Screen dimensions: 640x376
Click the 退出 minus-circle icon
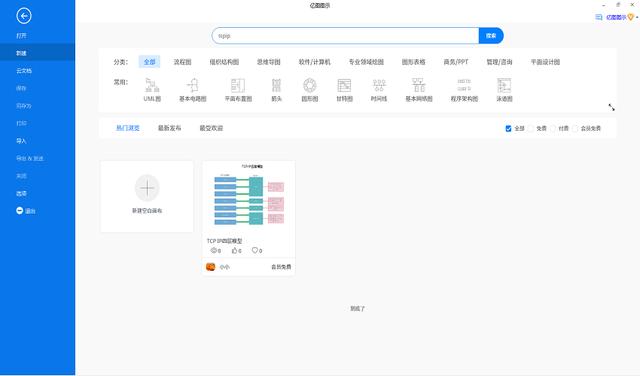19,211
